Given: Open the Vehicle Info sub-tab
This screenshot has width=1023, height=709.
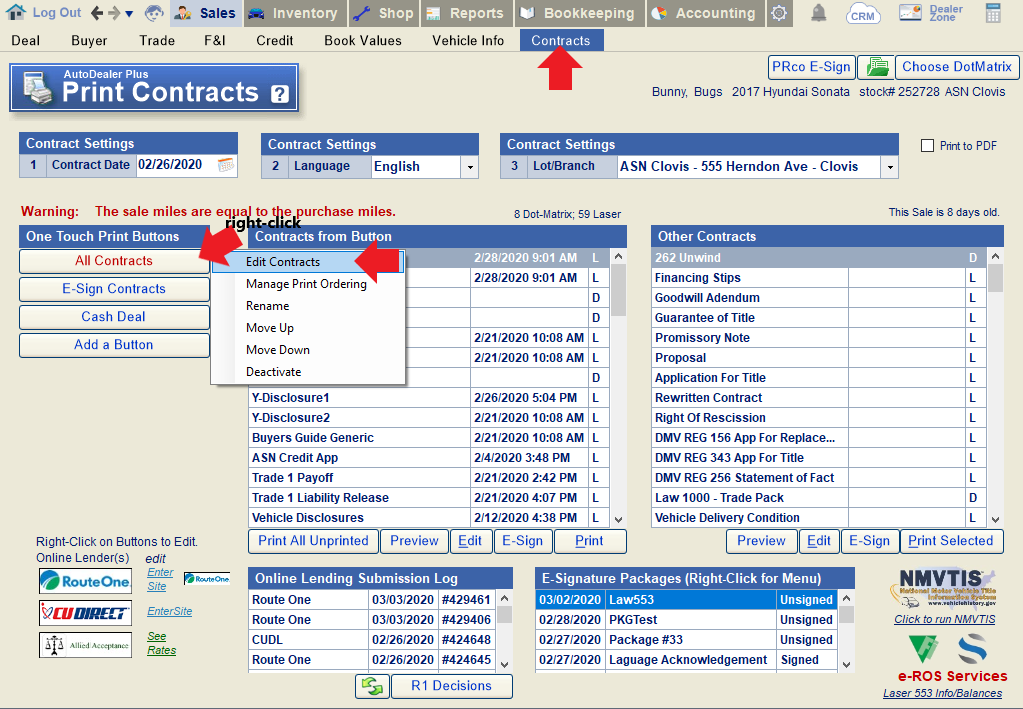Looking at the screenshot, I should (x=468, y=40).
